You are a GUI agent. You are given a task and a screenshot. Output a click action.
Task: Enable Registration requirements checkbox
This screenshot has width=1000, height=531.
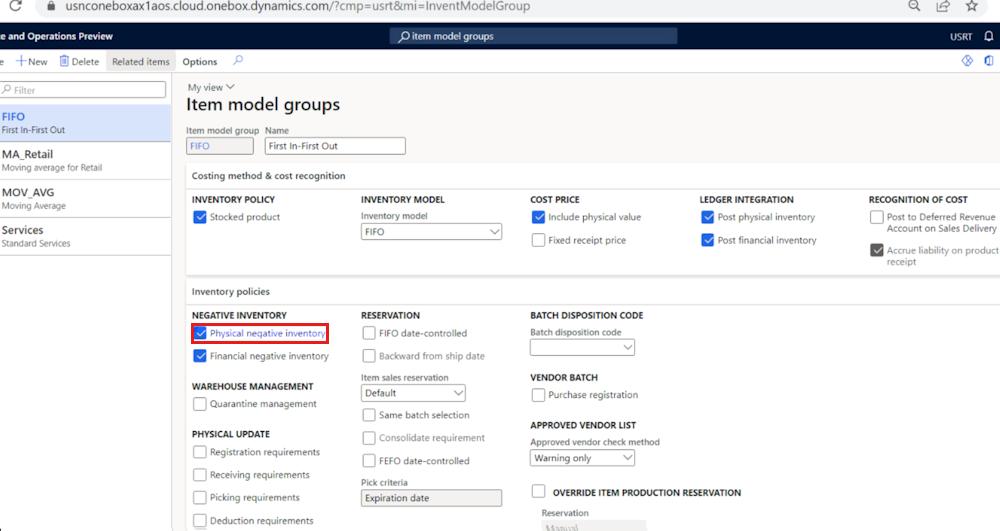tap(200, 452)
